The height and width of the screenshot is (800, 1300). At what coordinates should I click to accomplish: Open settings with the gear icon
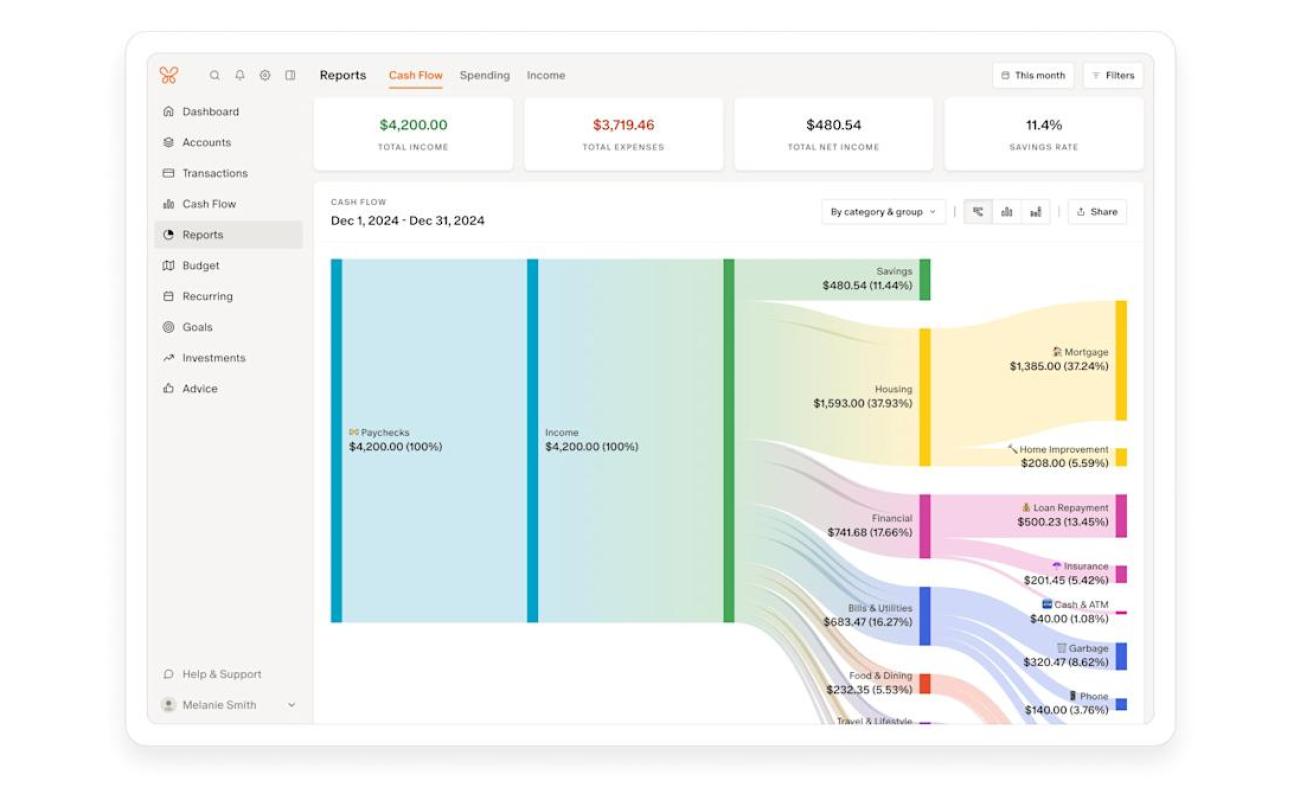tap(264, 74)
